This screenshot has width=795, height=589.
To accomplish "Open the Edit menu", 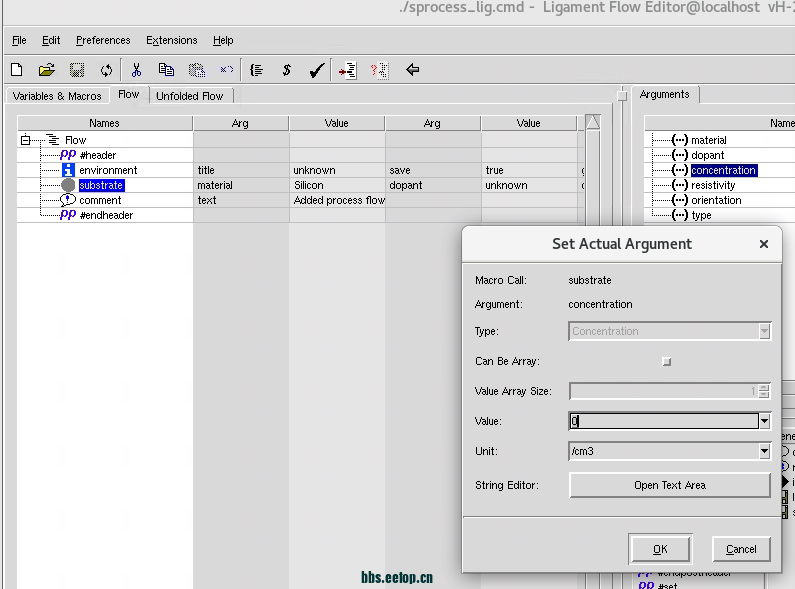I will click(51, 40).
